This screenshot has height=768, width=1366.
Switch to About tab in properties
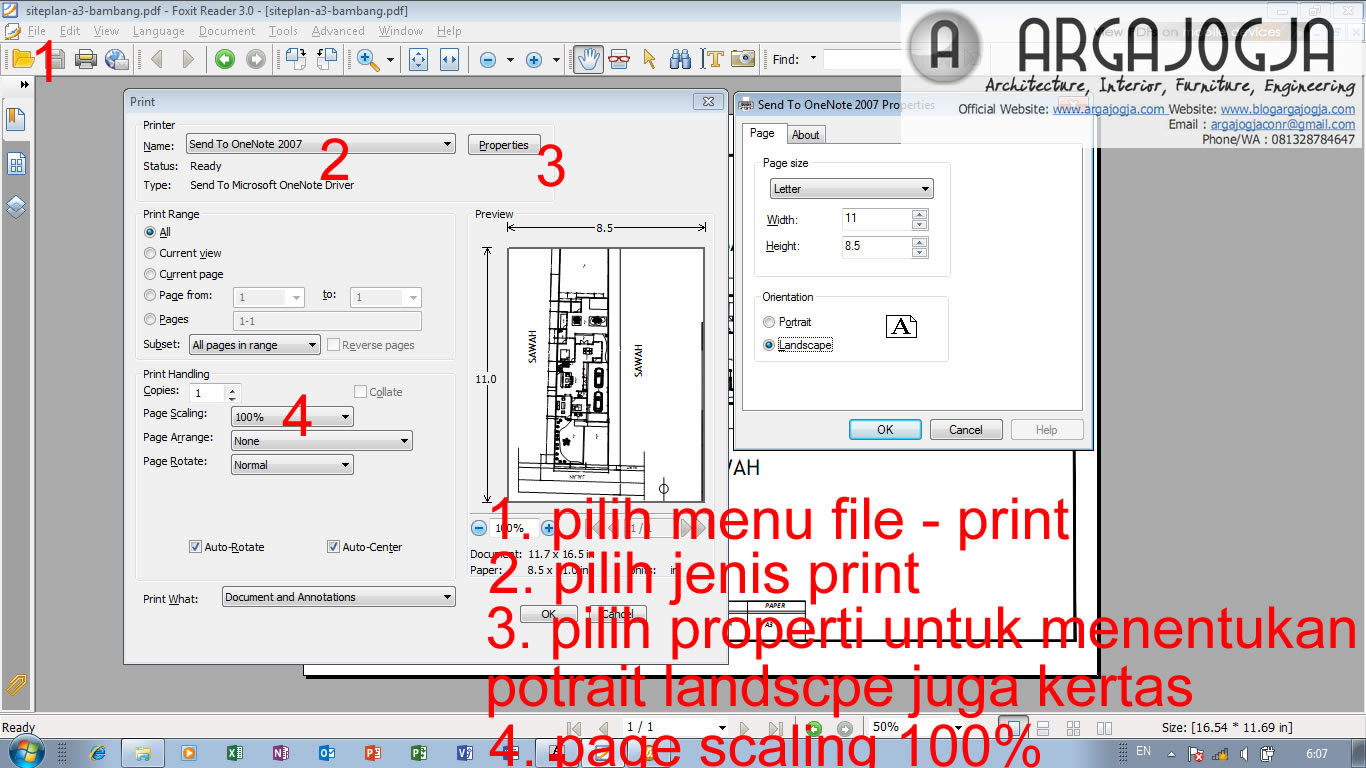805,135
